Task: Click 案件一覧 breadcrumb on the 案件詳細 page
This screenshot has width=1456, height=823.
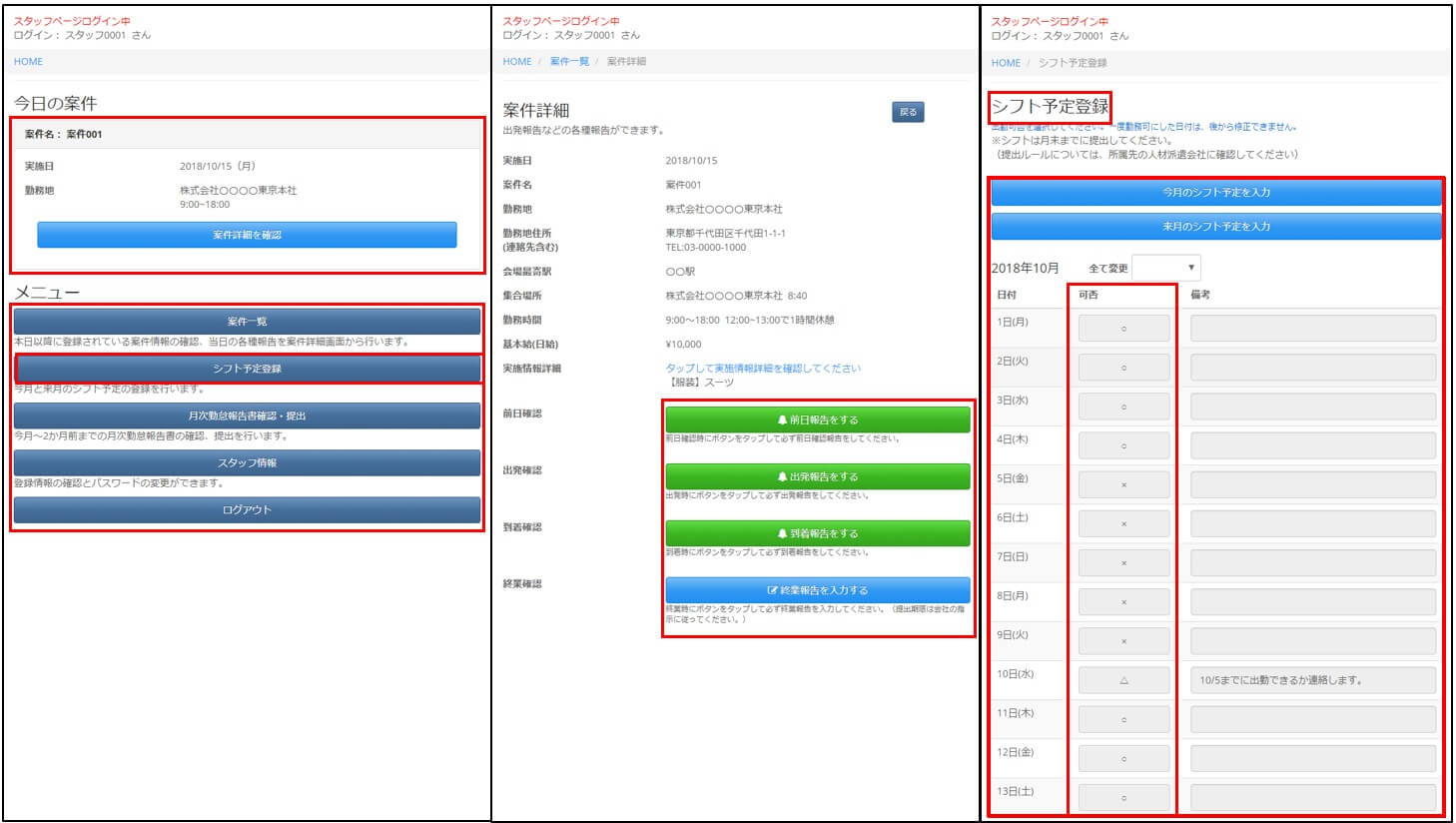Action: coord(569,62)
